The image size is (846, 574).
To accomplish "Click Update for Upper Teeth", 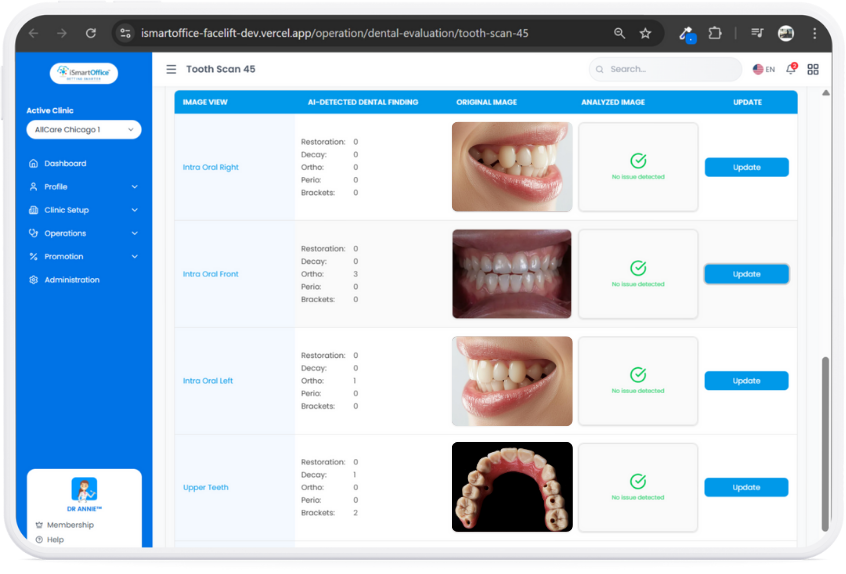I will (x=746, y=487).
